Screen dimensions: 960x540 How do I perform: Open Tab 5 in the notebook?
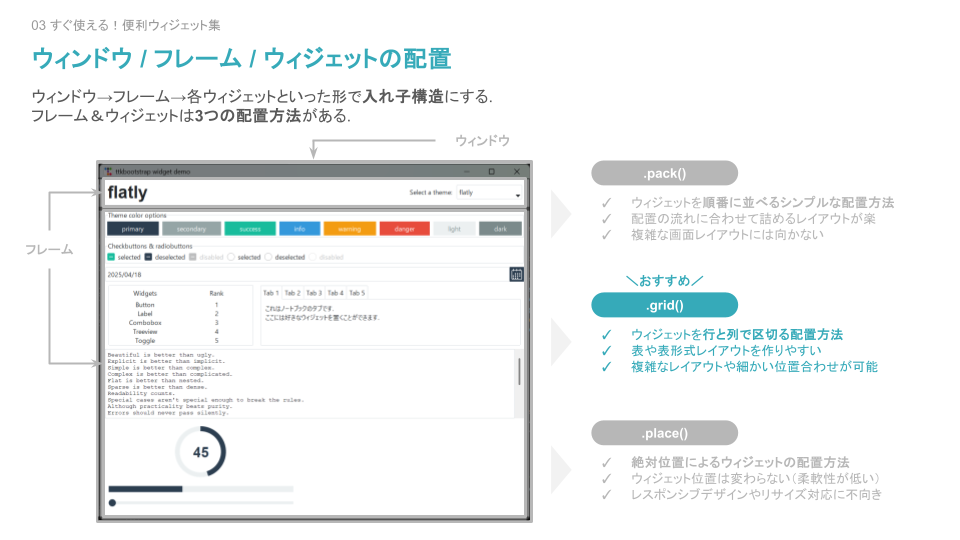pos(357,293)
